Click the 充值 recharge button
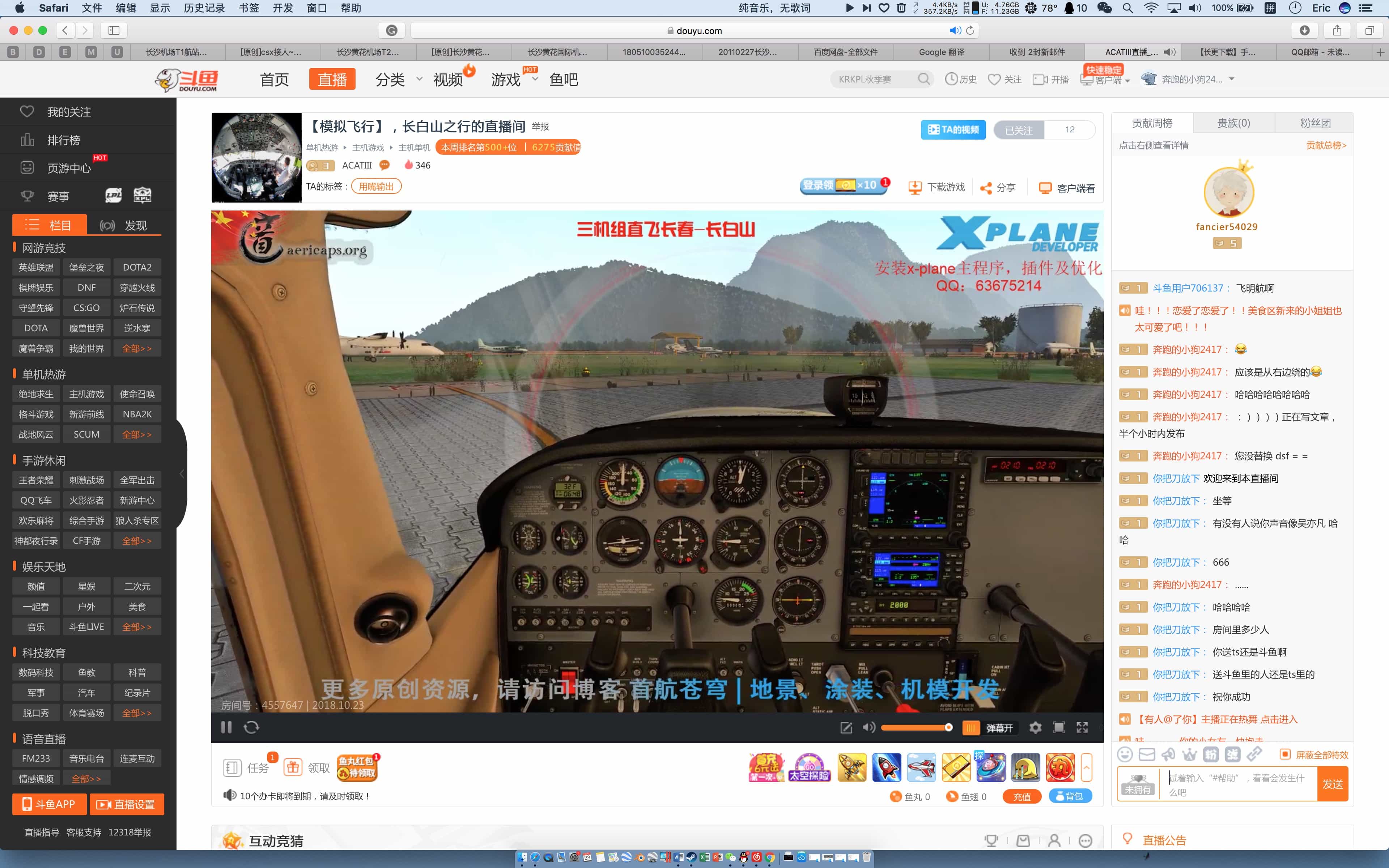Viewport: 1389px width, 868px height. click(x=1021, y=796)
